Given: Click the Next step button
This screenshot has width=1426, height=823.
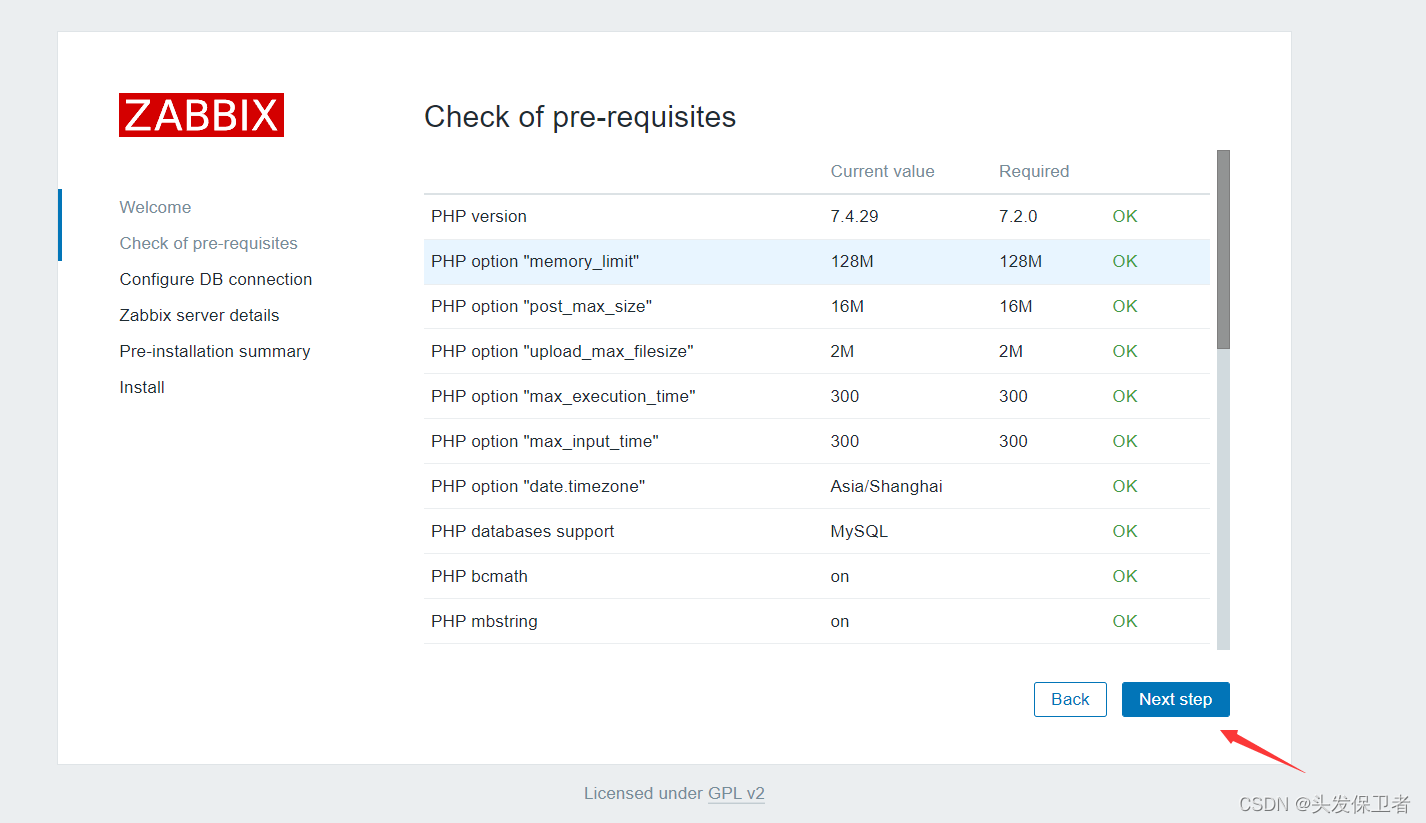Looking at the screenshot, I should (1175, 699).
